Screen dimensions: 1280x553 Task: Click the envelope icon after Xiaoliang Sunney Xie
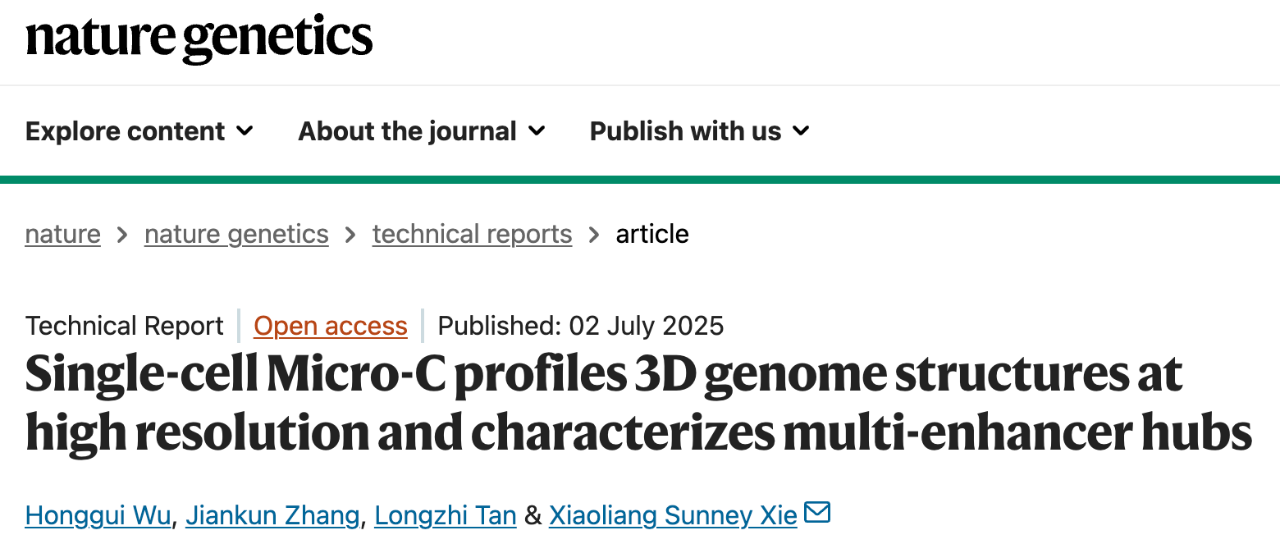[818, 513]
